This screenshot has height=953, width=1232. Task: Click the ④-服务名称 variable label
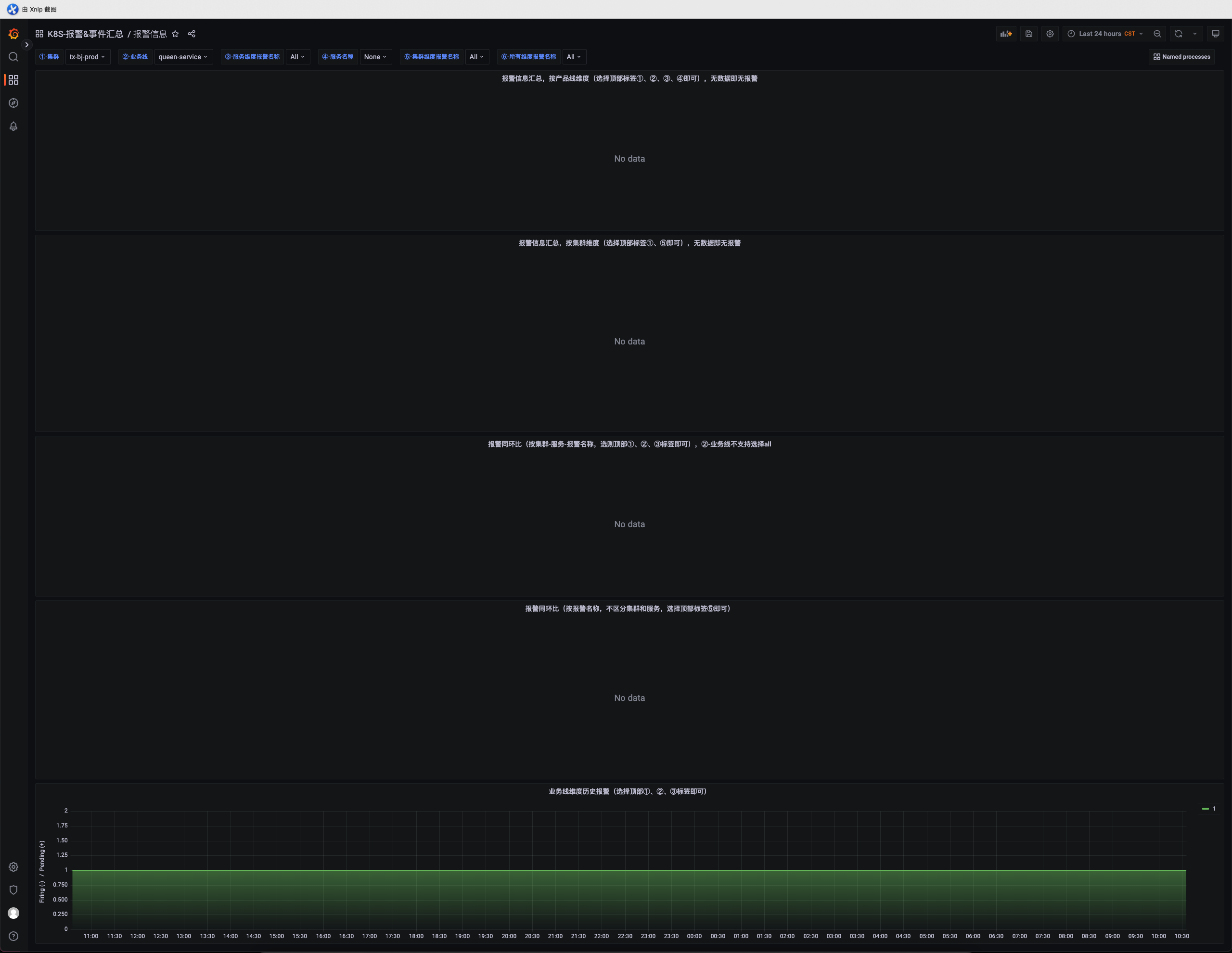(x=338, y=57)
